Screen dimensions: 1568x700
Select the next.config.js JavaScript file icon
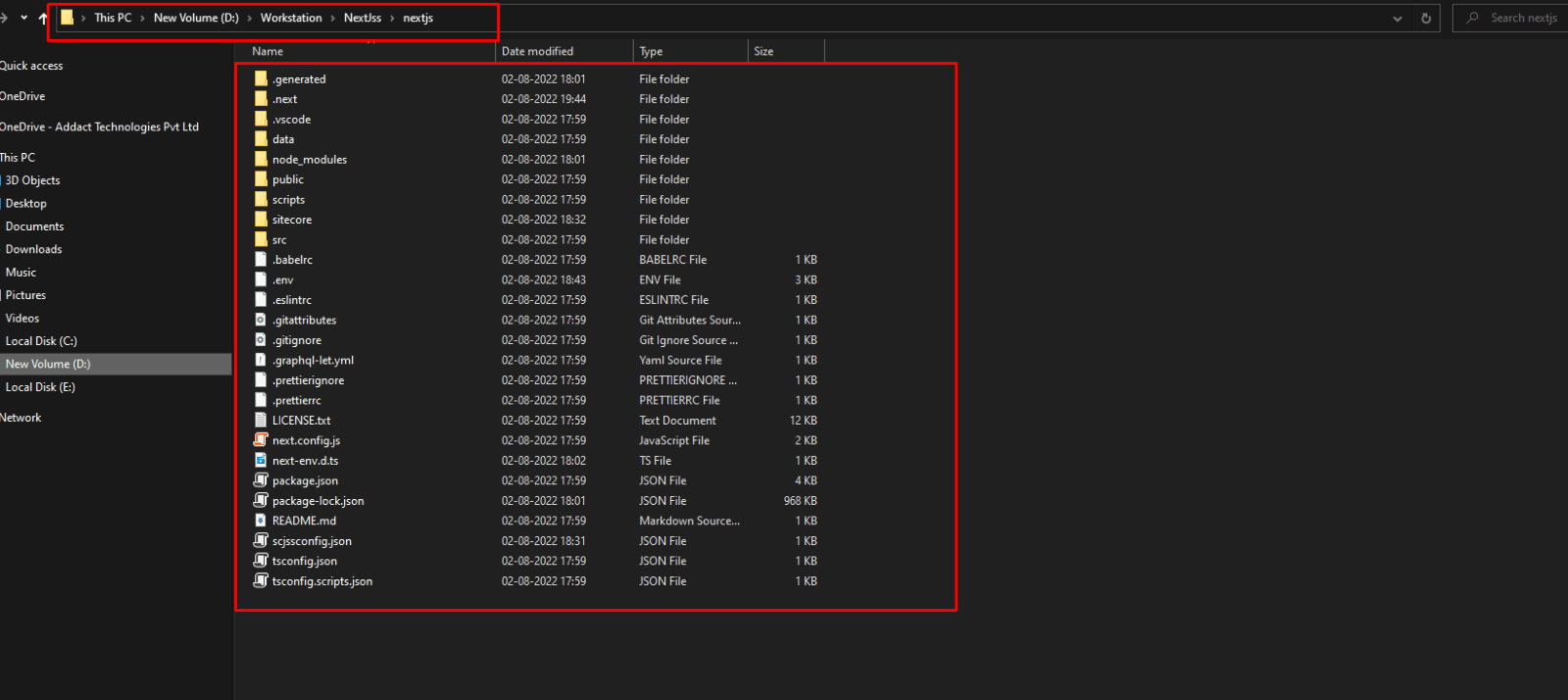pos(261,440)
